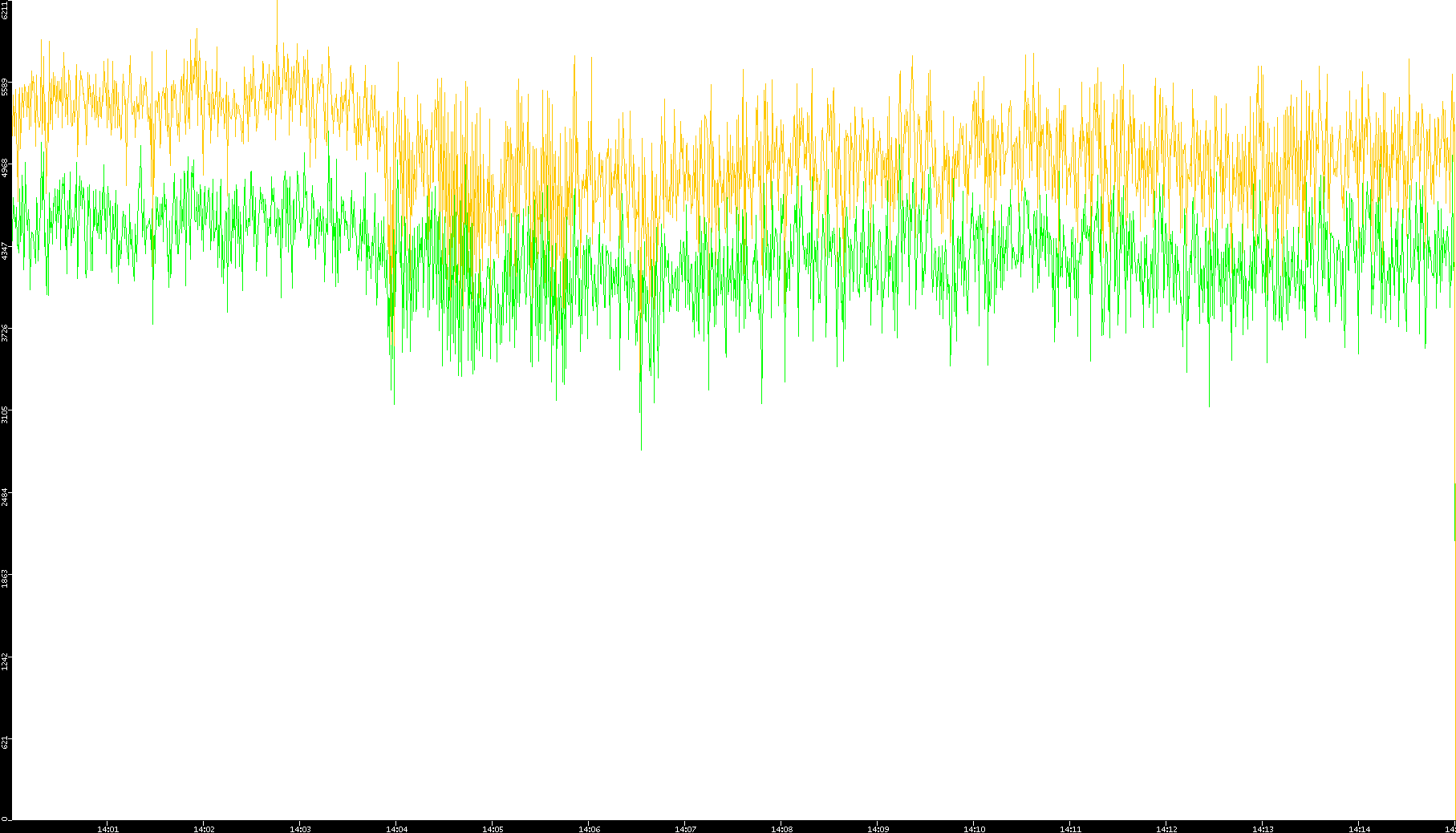The width and height of the screenshot is (1456, 833).
Task: Select the 4968 label on the Y axis
Action: (x=6, y=168)
